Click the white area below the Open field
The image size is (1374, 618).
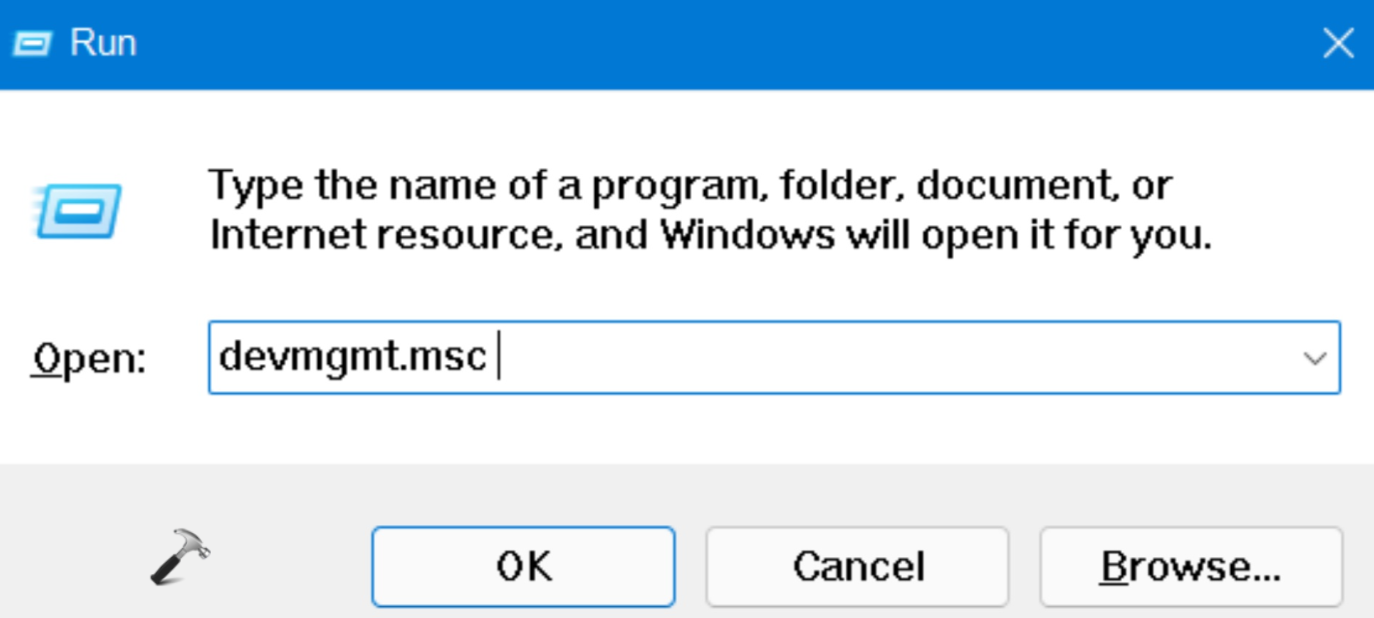coord(700,428)
